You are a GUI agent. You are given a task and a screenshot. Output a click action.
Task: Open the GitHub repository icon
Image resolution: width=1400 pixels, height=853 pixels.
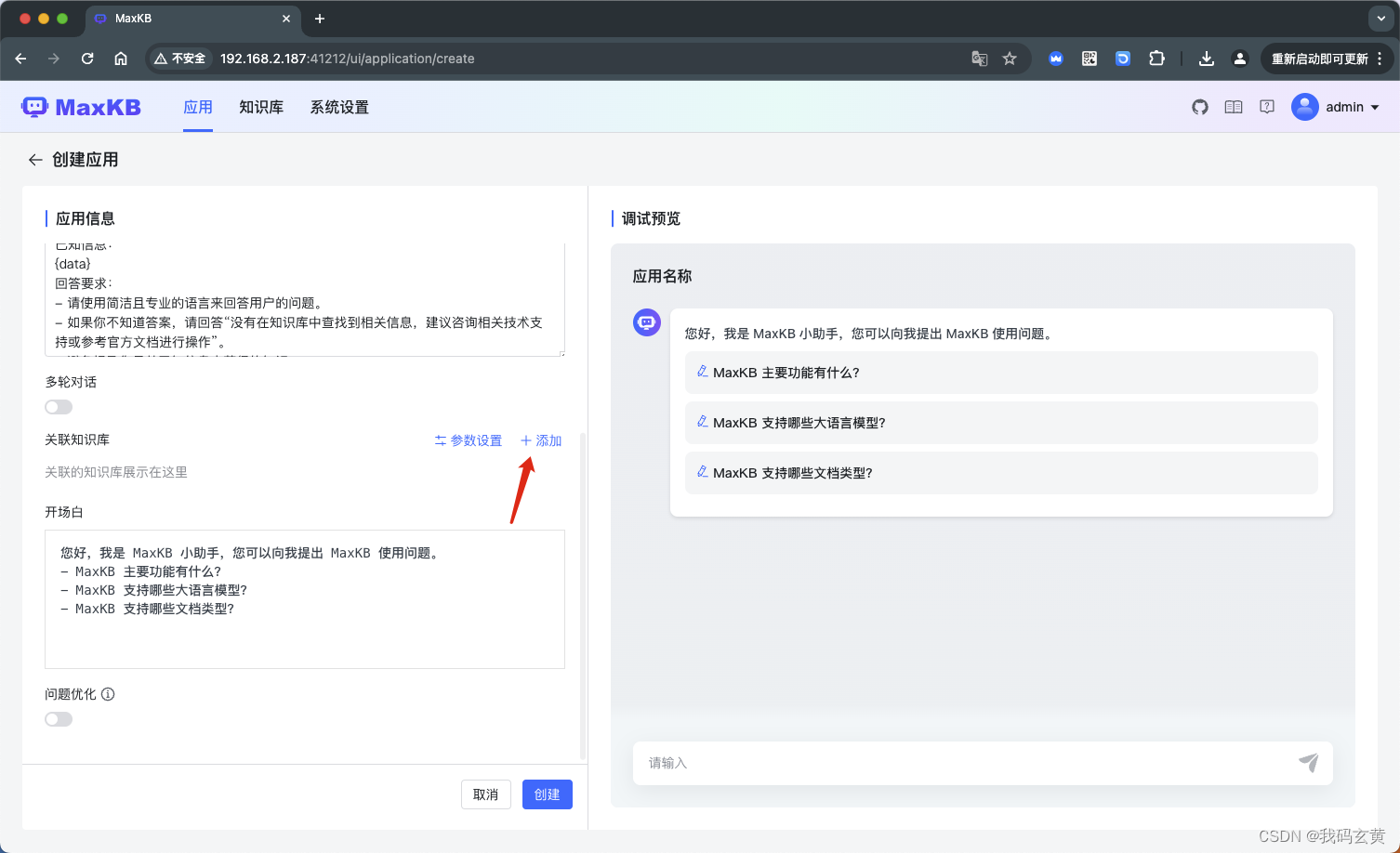[1200, 107]
